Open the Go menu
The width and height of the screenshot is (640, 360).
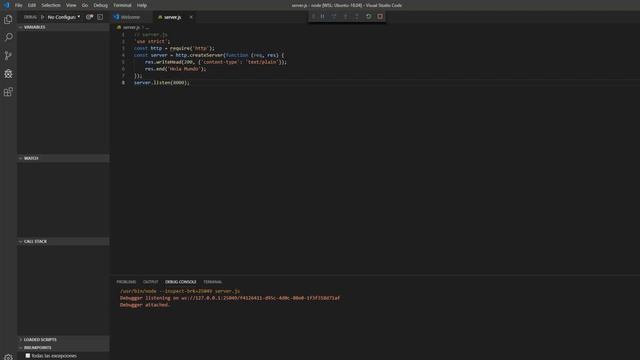point(85,5)
